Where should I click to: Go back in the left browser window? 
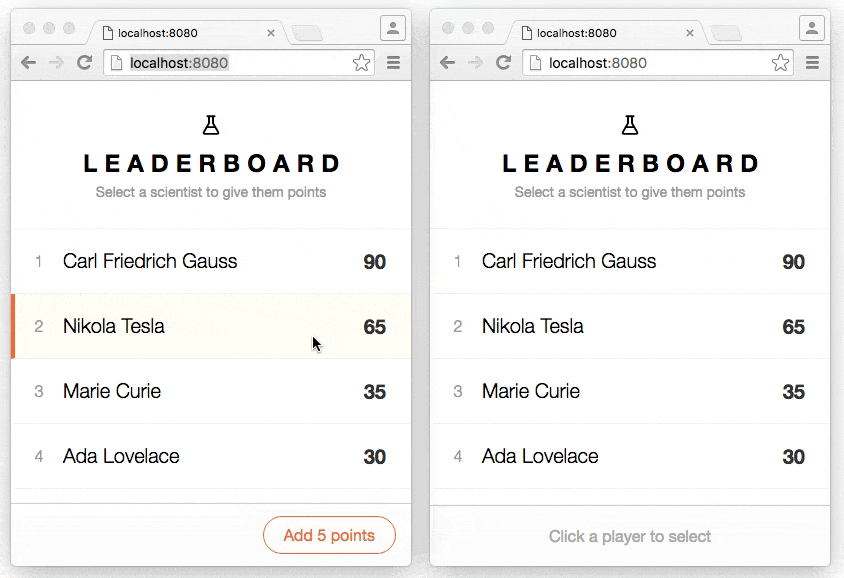(x=29, y=62)
